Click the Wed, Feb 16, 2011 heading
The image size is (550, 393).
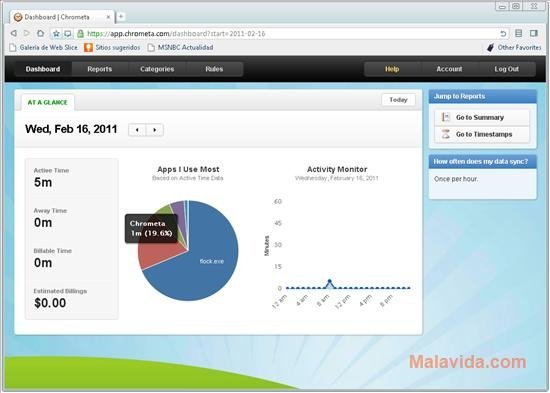pyautogui.click(x=71, y=129)
